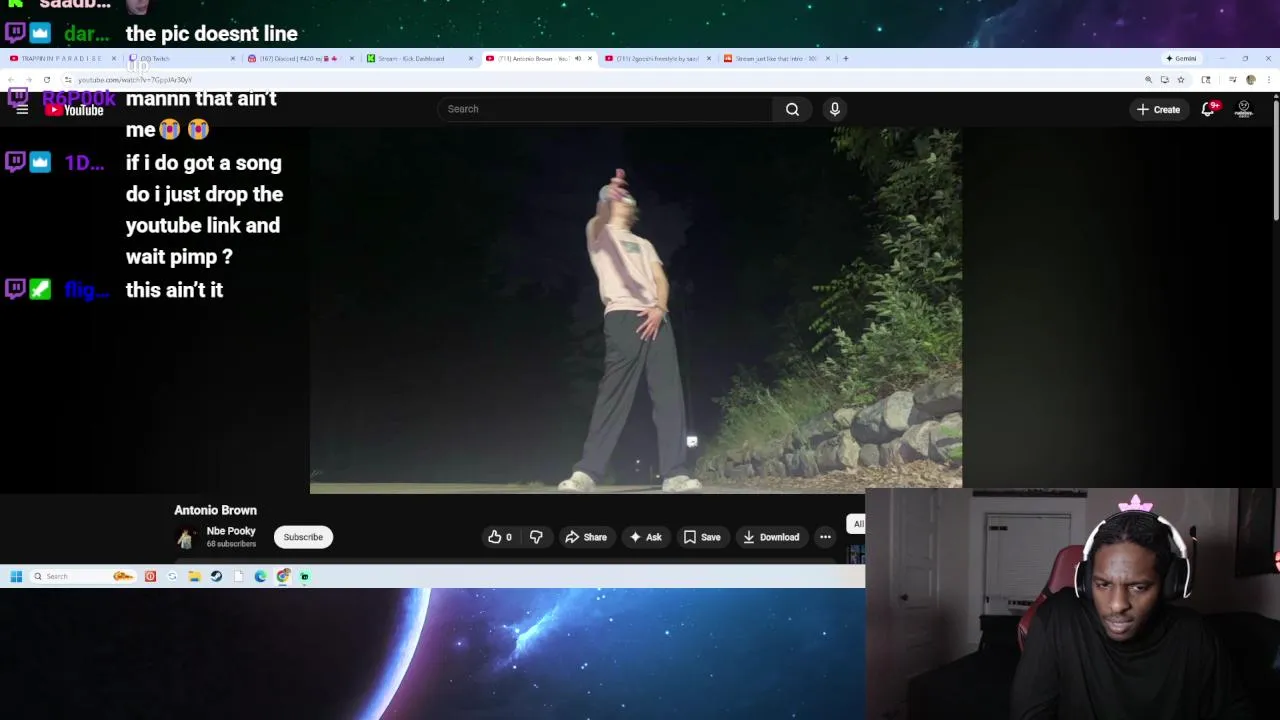Open the red square app on taskbar
Image resolution: width=1280 pixels, height=720 pixels.
tap(150, 576)
